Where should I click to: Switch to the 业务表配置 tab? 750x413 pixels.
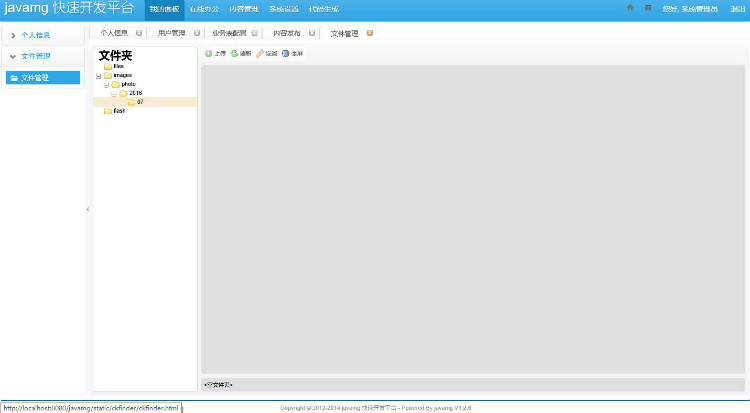[229, 33]
